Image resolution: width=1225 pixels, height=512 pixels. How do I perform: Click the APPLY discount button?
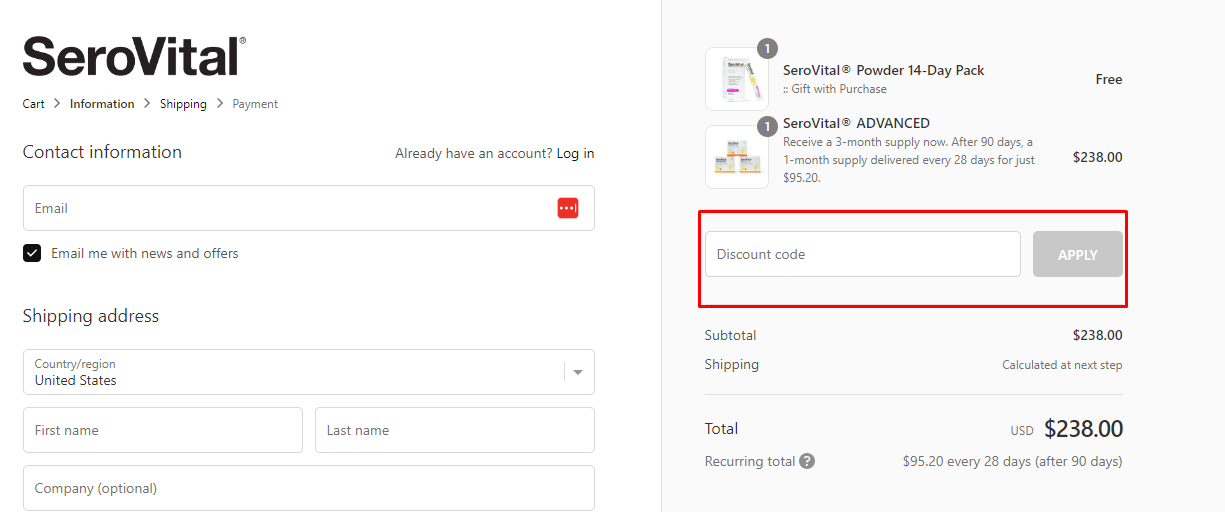tap(1078, 254)
